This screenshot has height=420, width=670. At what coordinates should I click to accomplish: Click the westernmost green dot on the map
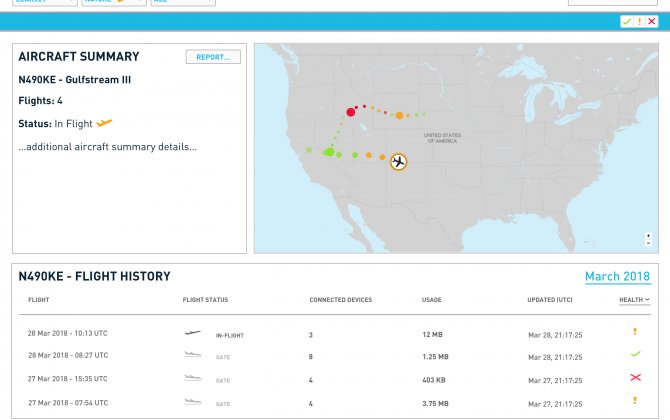[309, 150]
